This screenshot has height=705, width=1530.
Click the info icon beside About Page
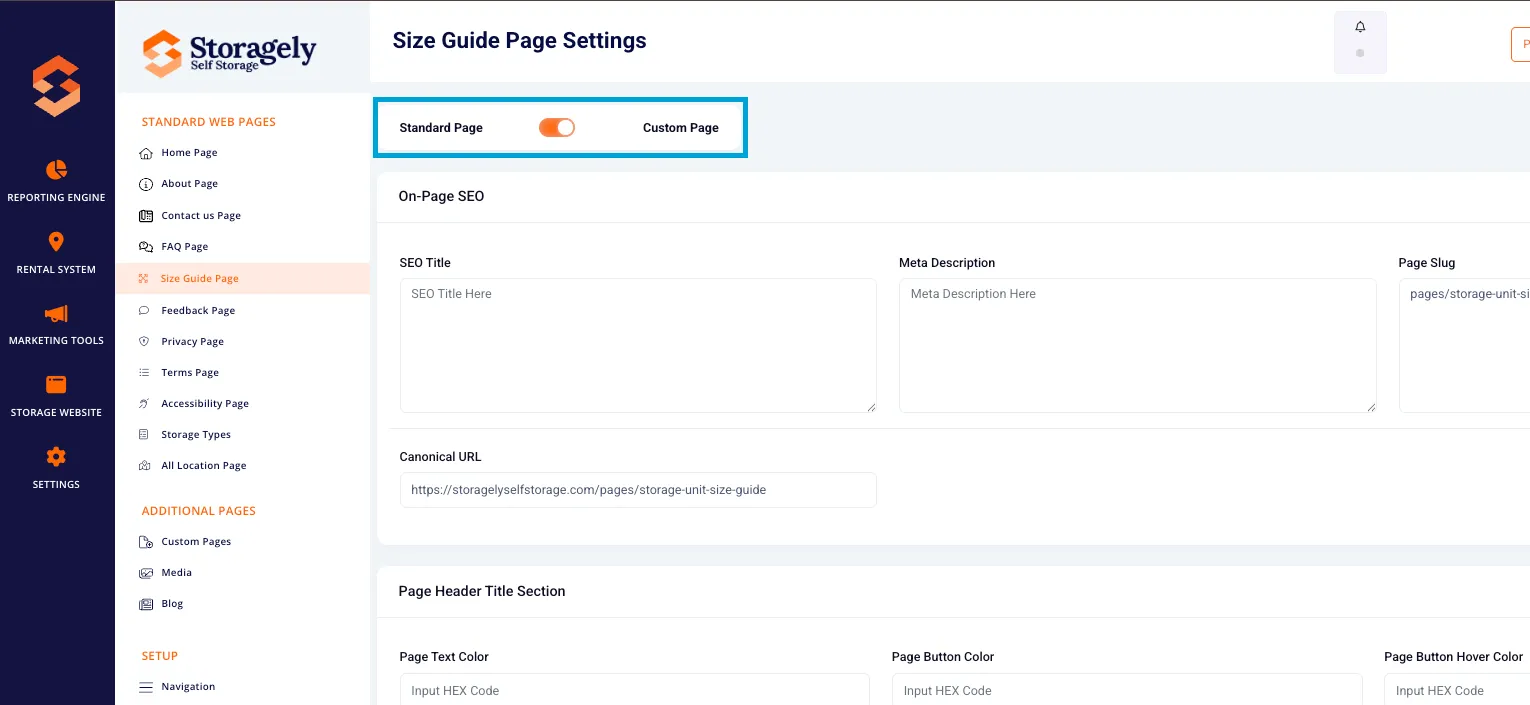[146, 184]
